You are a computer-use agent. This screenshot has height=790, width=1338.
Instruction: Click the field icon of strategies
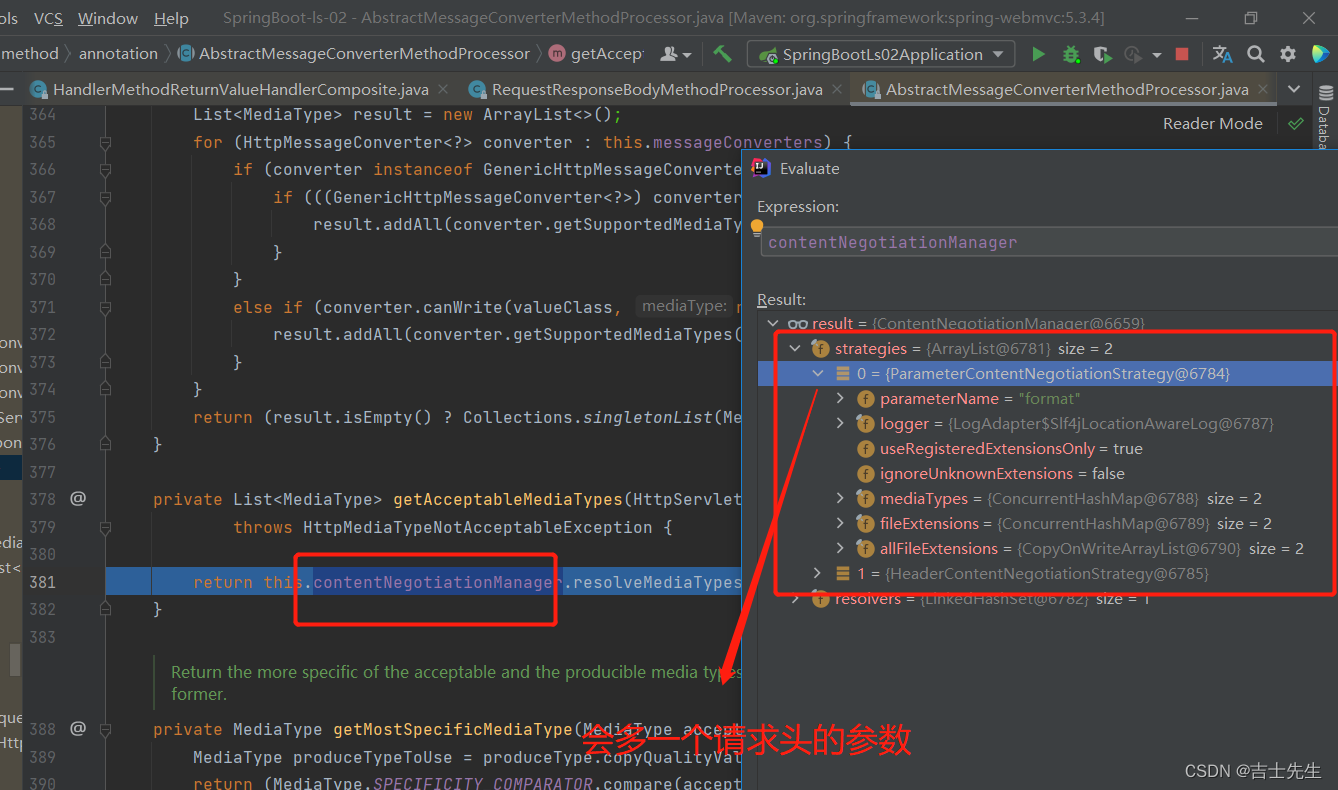[820, 348]
